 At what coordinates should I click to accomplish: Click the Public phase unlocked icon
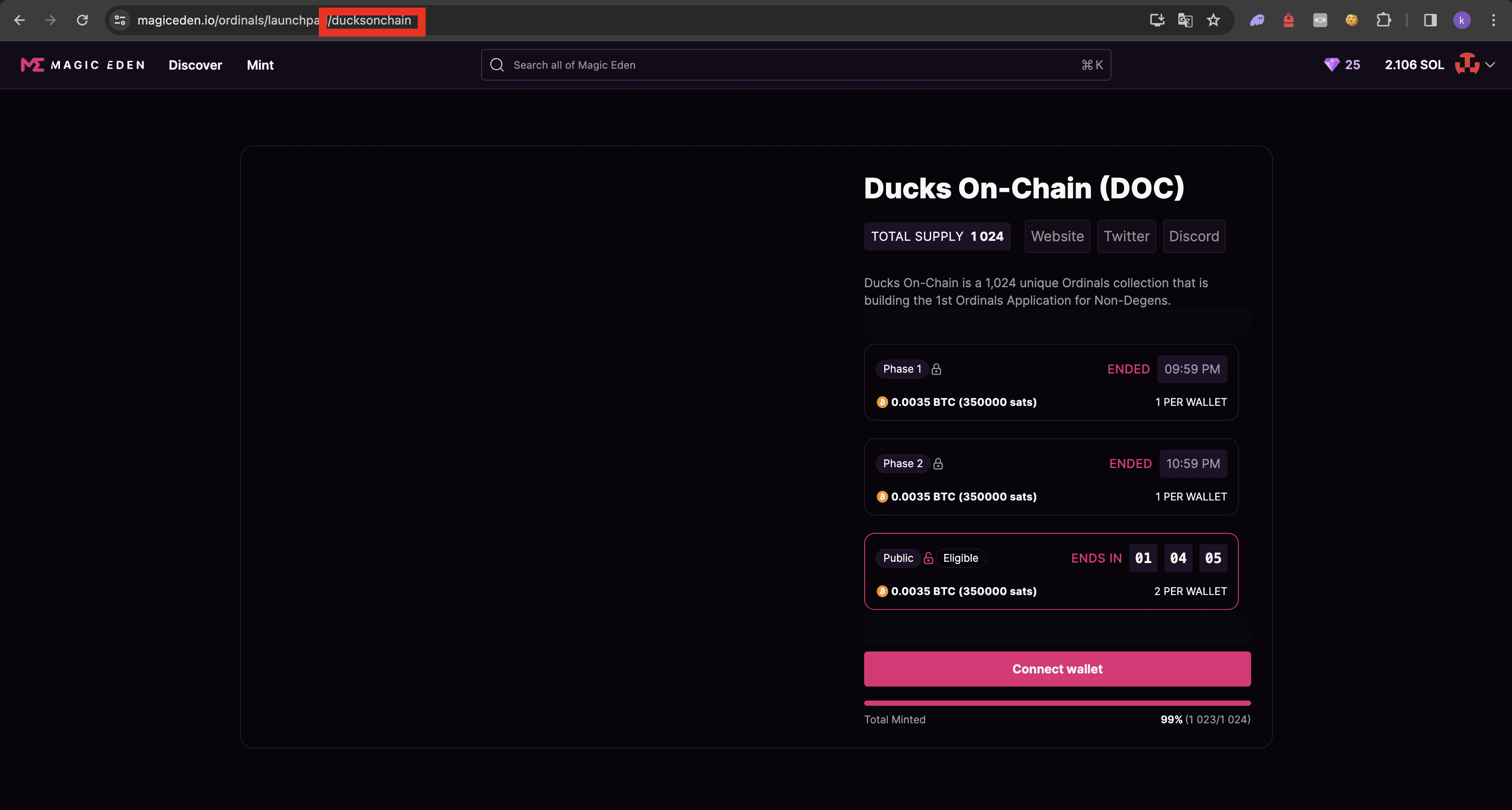tap(928, 558)
